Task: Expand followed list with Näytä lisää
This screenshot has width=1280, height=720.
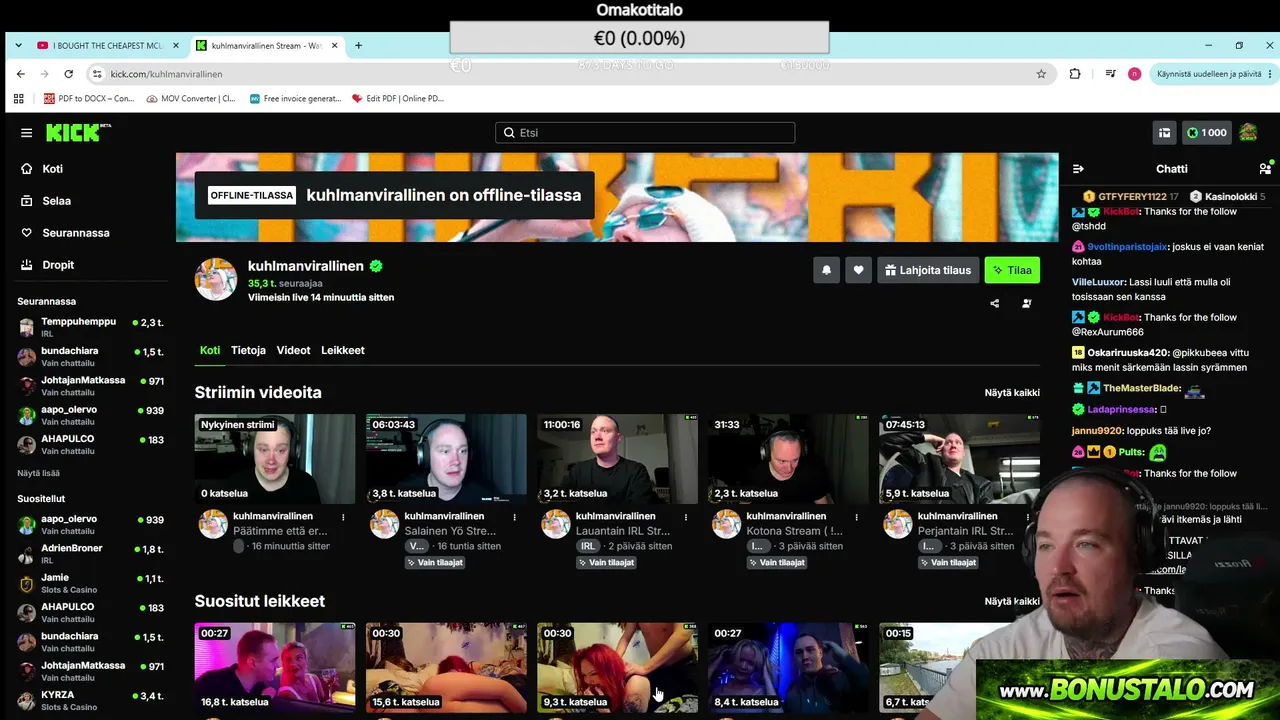Action: tap(38, 473)
